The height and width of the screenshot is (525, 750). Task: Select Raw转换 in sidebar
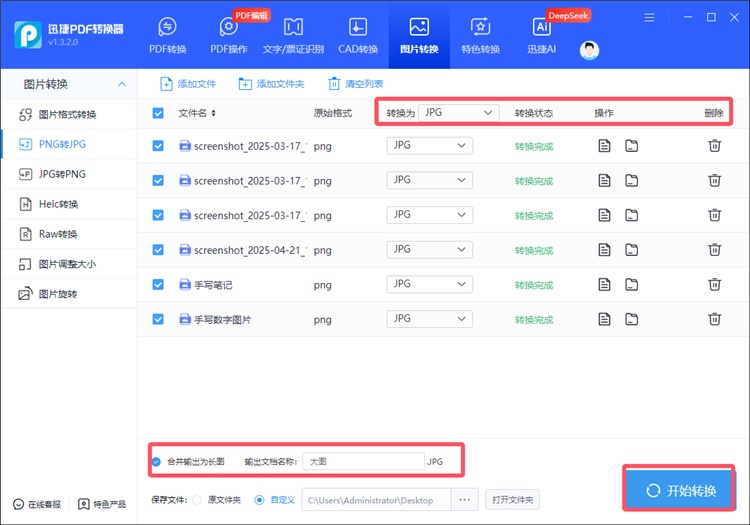coord(69,234)
